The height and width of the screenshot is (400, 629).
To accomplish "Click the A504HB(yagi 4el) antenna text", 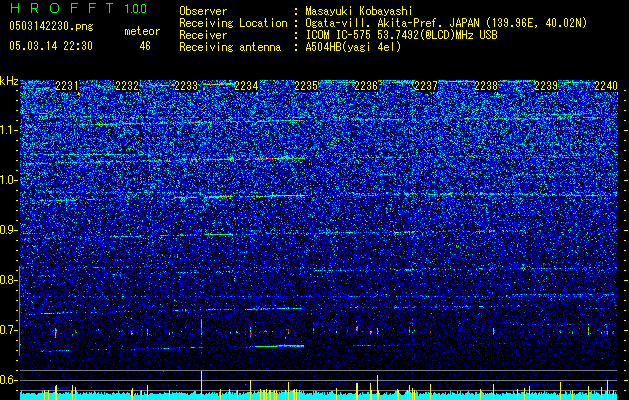I will pos(353,47).
